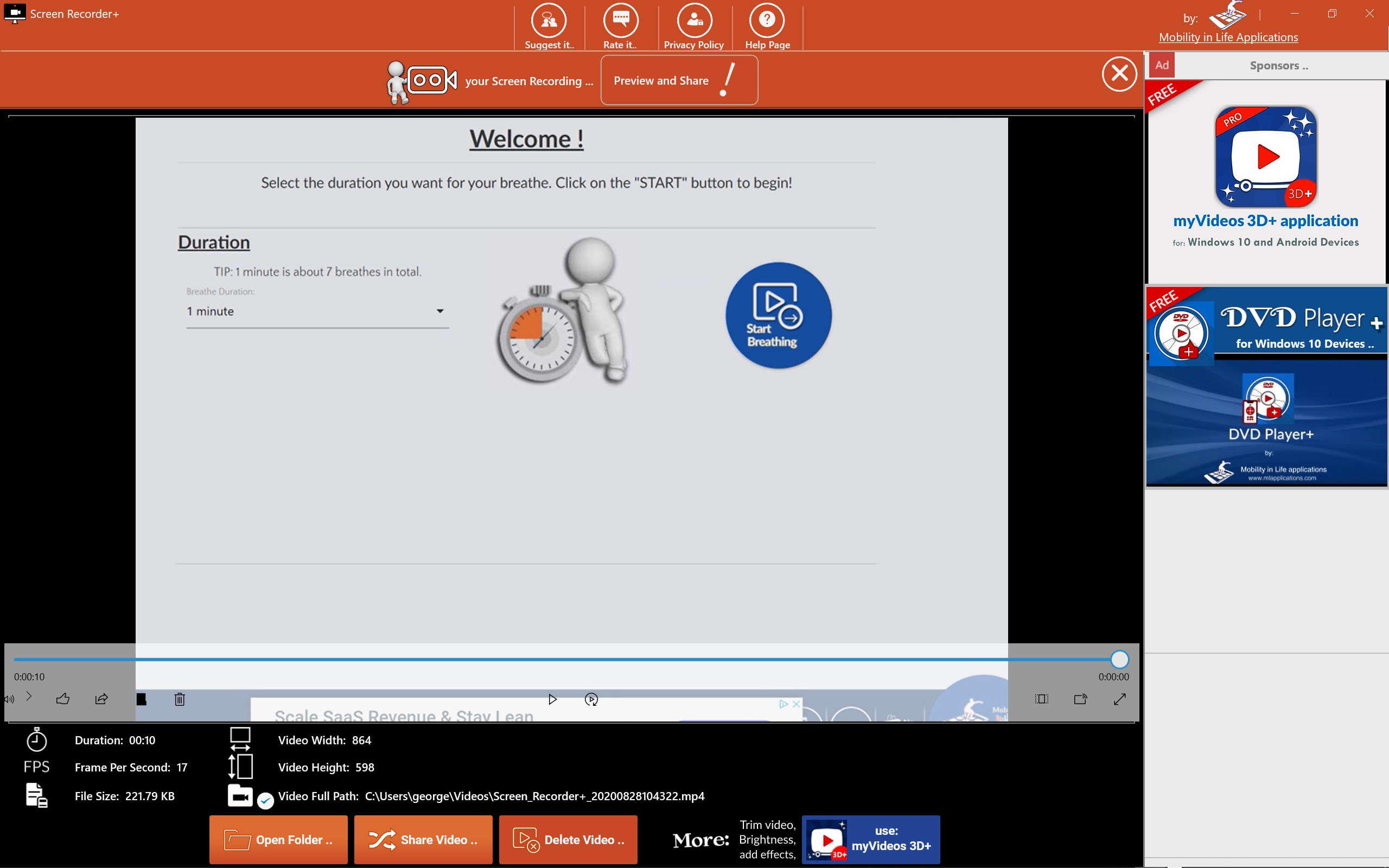The image size is (1389, 868).
Task: Click the Share Video button
Action: tap(423, 840)
